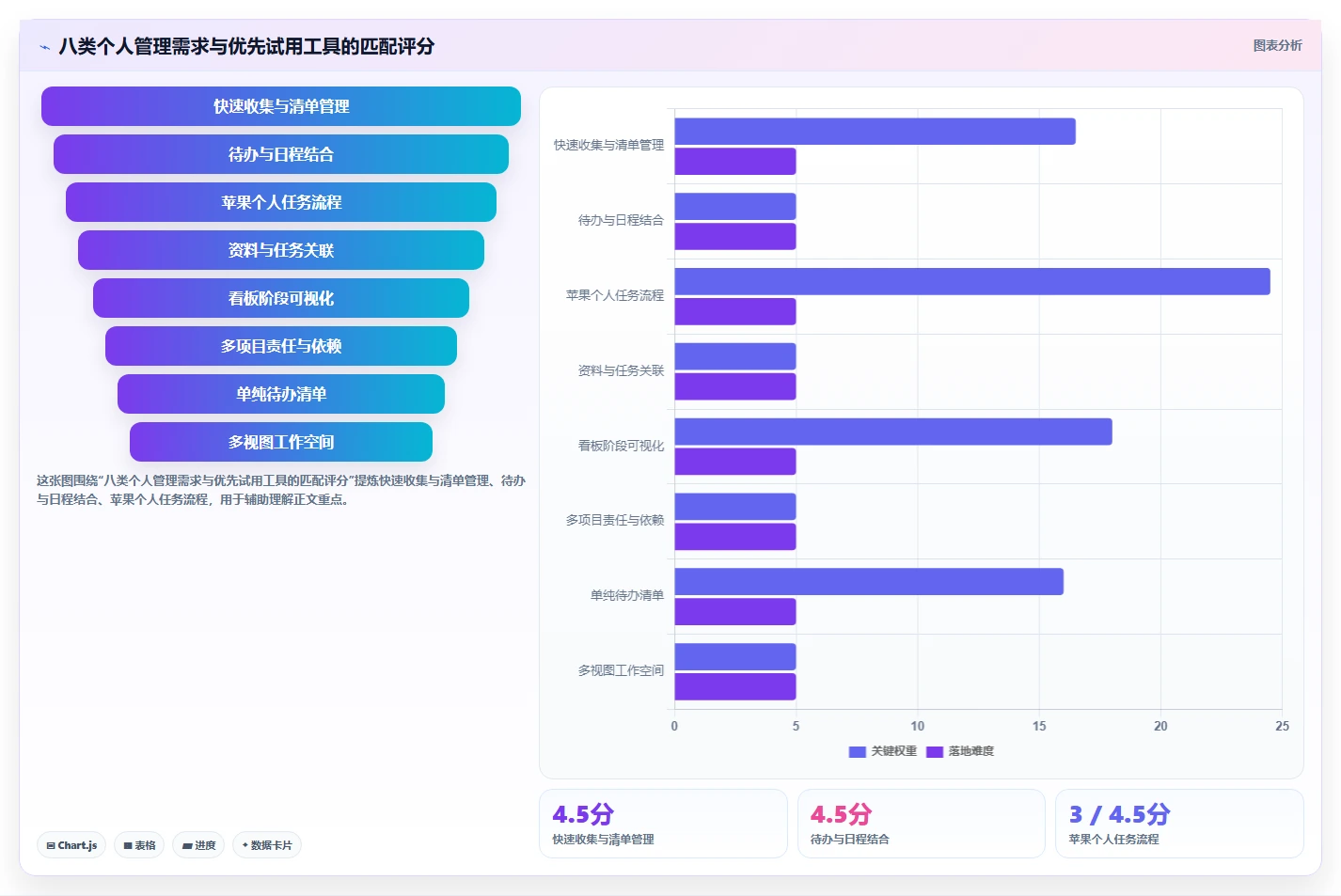This screenshot has width=1341, height=896.
Task: Open the 3 / 4.5分 苹果个人任务流程 card
Action: tap(1179, 824)
